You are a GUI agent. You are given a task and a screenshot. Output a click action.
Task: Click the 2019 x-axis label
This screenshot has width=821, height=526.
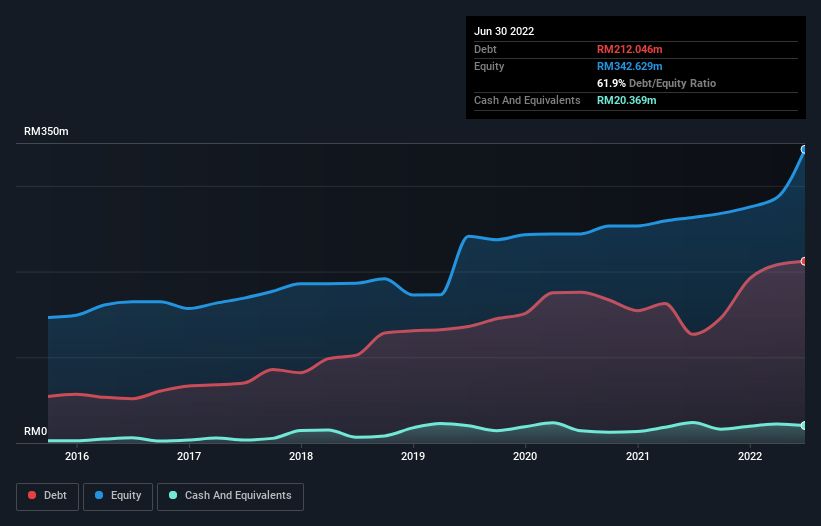pos(413,456)
